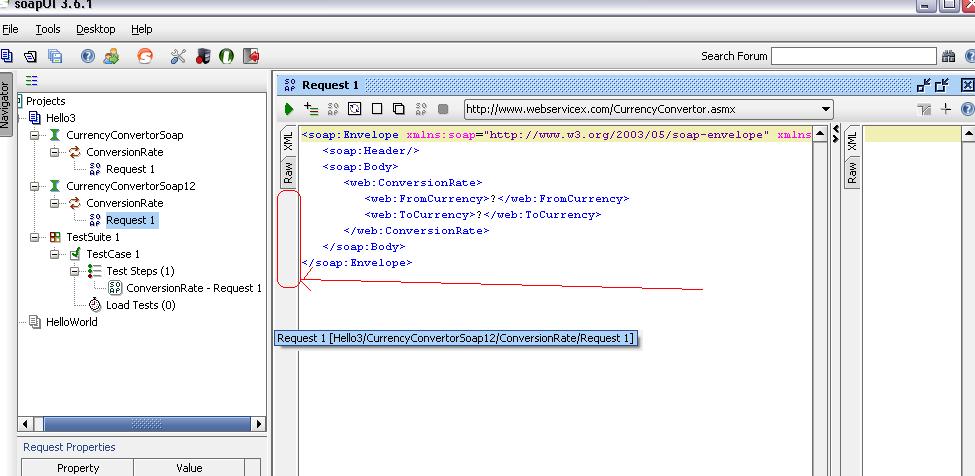Screen dimensions: 975x476
Task: Switch to the Raw request tab
Action: pyautogui.click(x=288, y=173)
